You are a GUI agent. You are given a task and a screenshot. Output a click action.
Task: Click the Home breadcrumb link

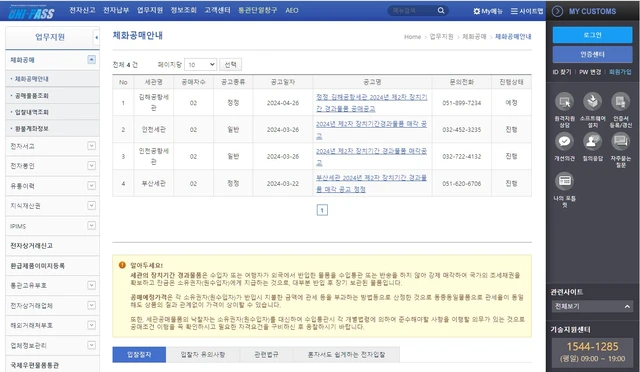pos(412,37)
